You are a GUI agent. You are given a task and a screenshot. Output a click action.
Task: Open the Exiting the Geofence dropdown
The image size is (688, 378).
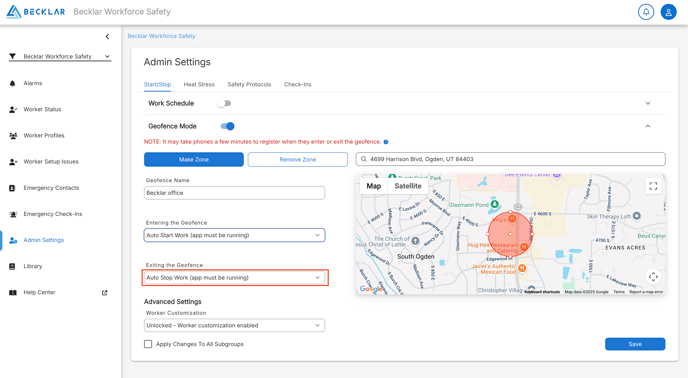point(234,278)
